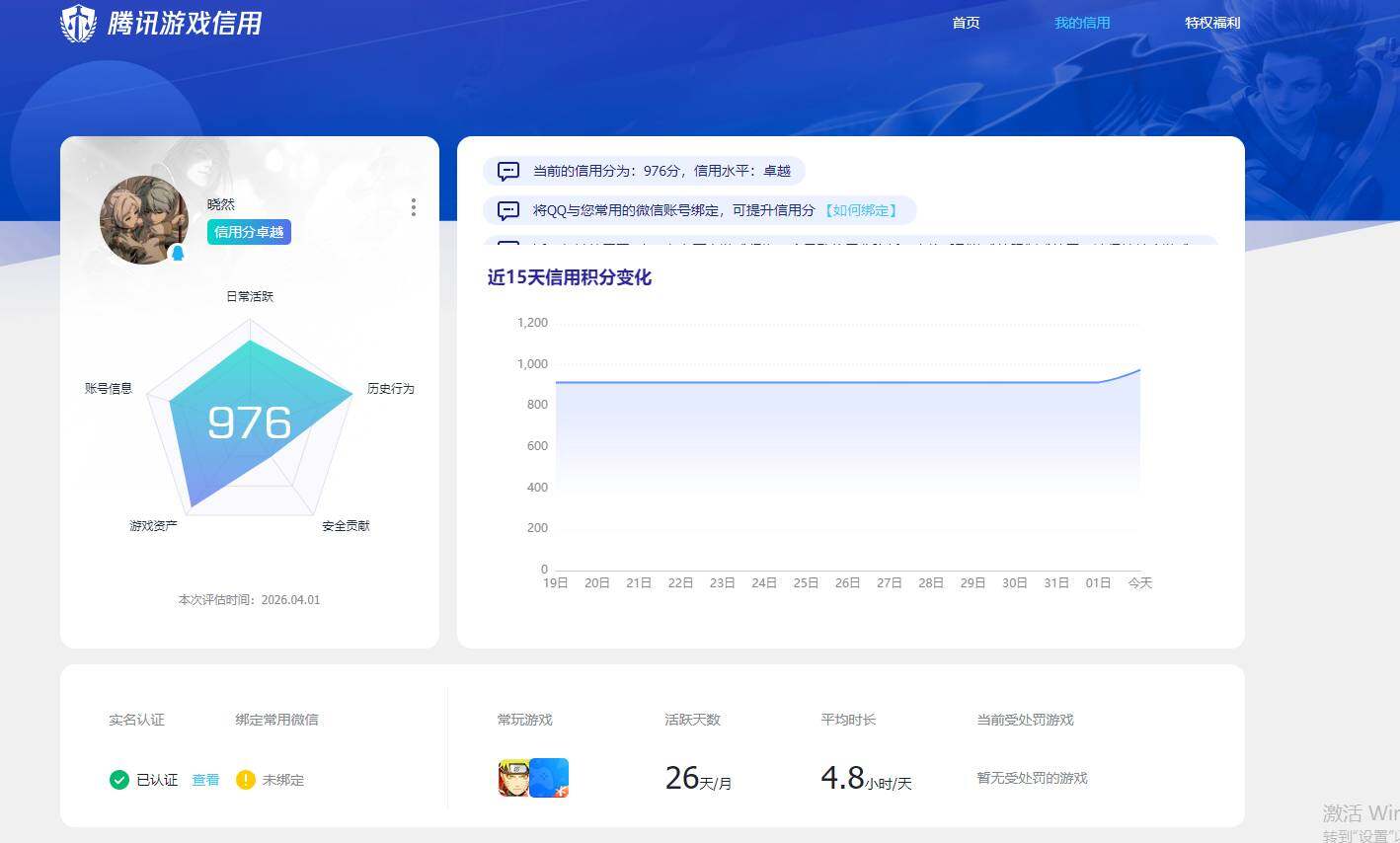Click the 绑定常用微信 label

click(x=276, y=720)
